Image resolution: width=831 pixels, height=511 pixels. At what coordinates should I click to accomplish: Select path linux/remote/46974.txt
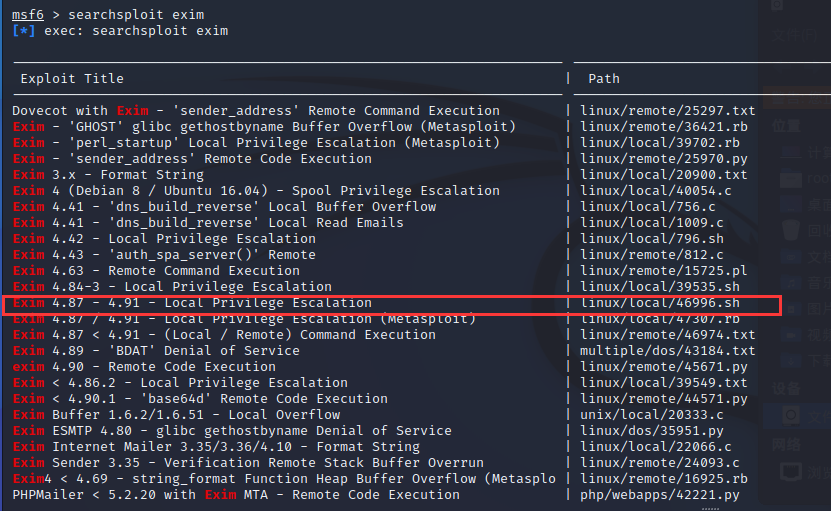(668, 334)
